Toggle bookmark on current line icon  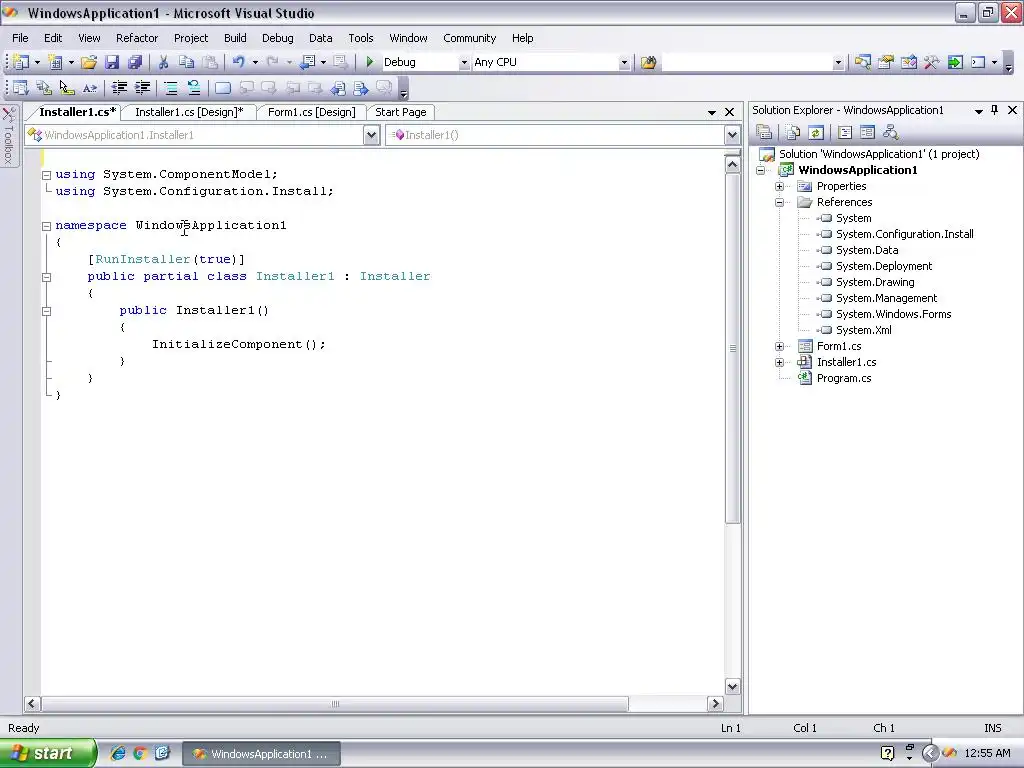(x=223, y=88)
